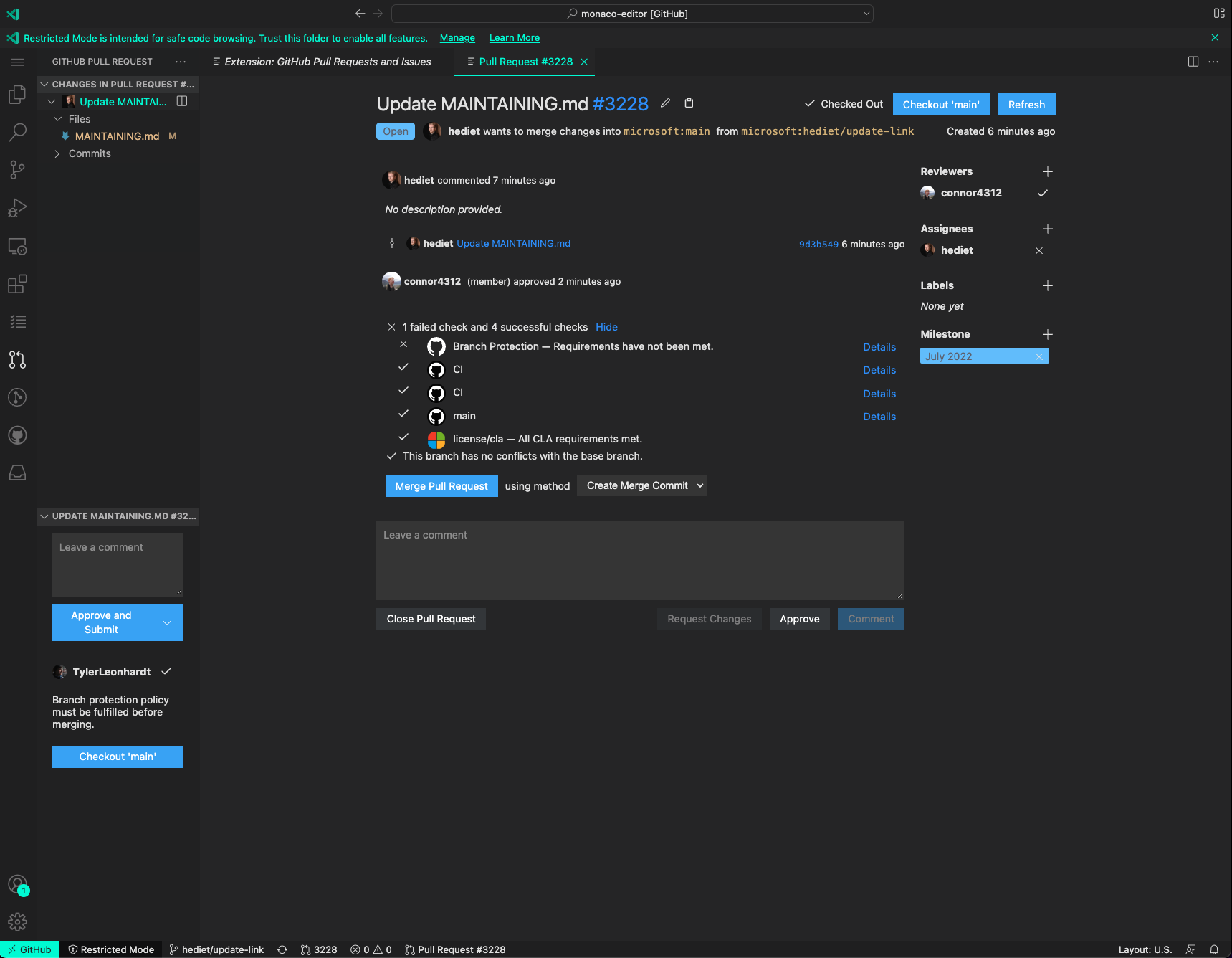This screenshot has width=1232, height=958.
Task: Open the Run and Debug view
Action: (17, 208)
